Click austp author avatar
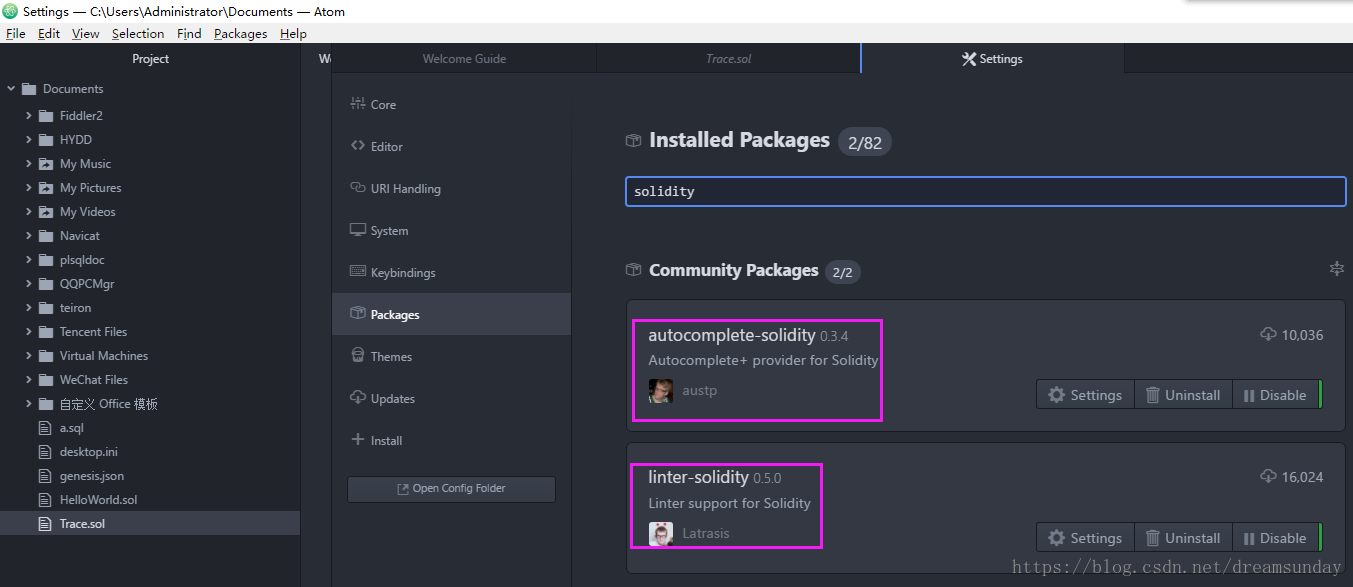 (x=660, y=391)
